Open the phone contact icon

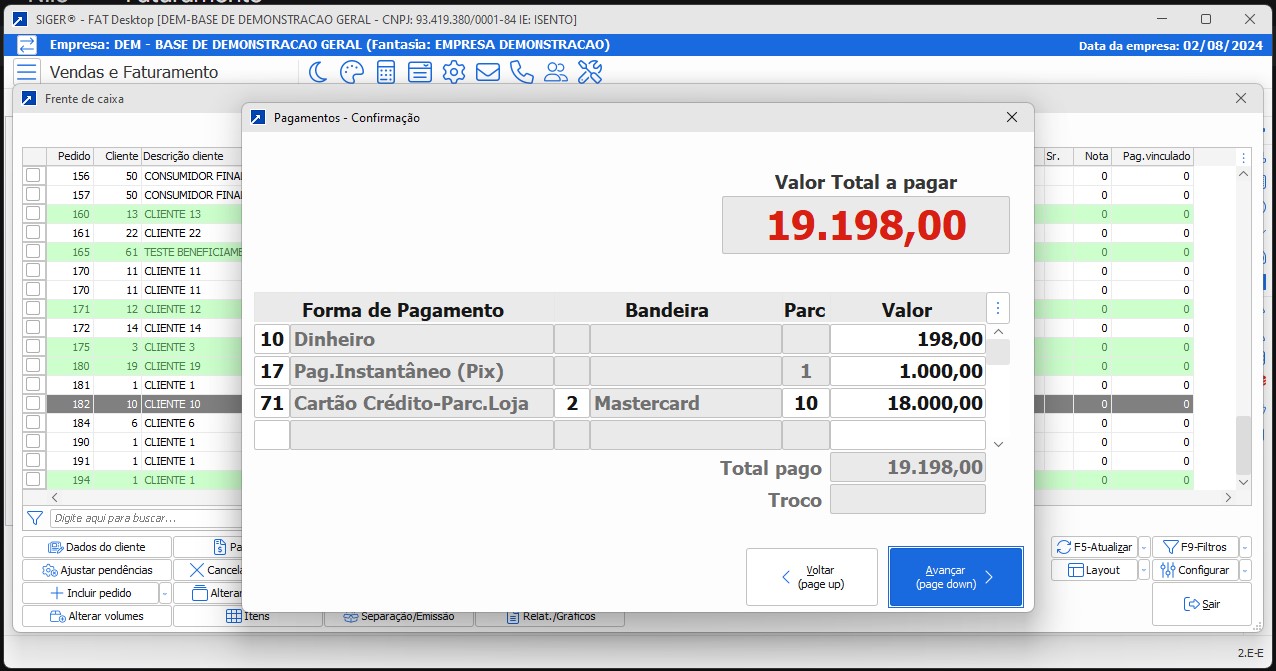(522, 72)
